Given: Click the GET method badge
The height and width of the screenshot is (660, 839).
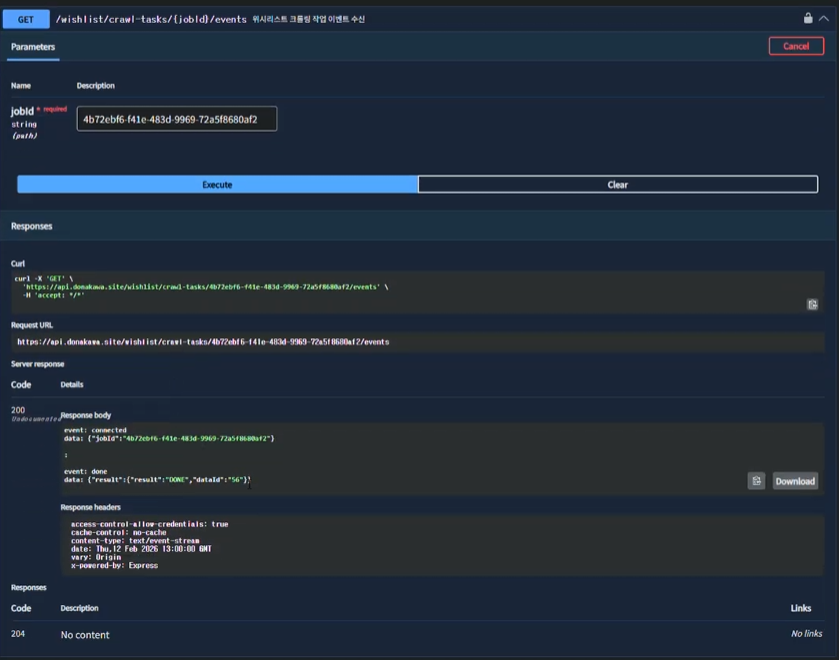Looking at the screenshot, I should point(25,18).
